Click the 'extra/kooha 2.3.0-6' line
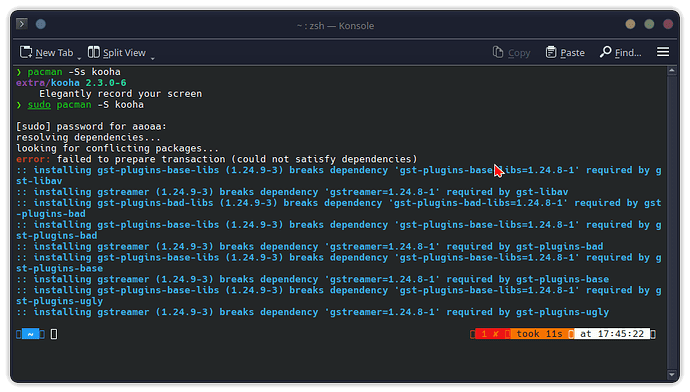This screenshot has height=392, width=690. [x=71, y=83]
